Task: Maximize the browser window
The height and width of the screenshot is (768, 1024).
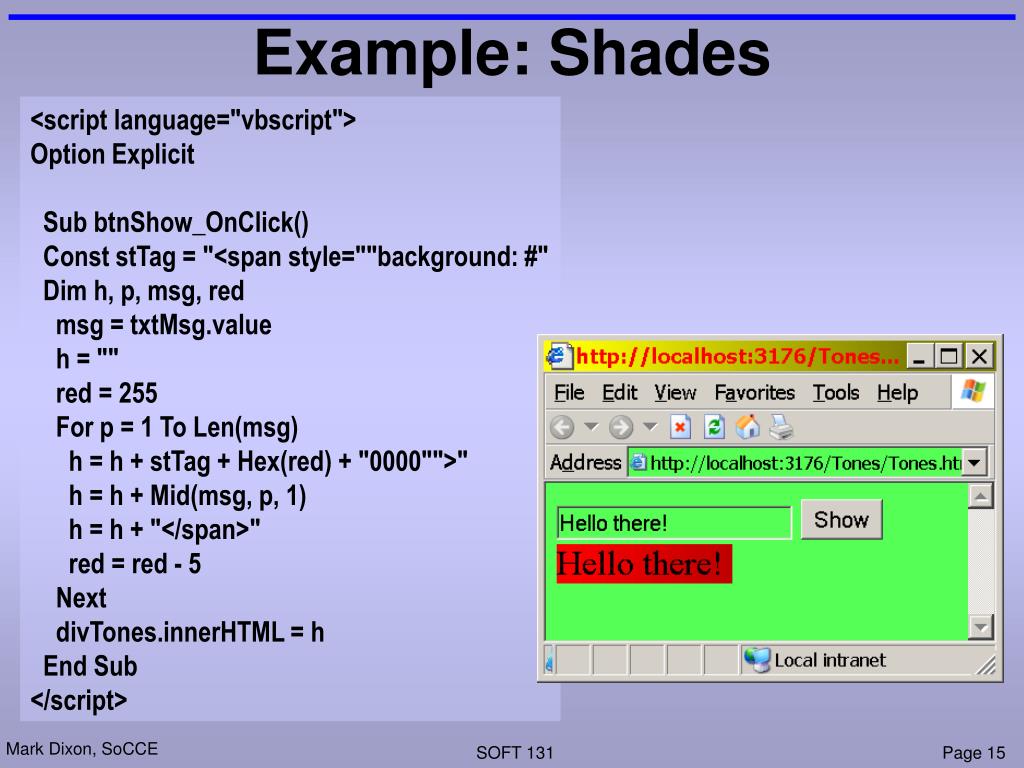Action: 948,357
